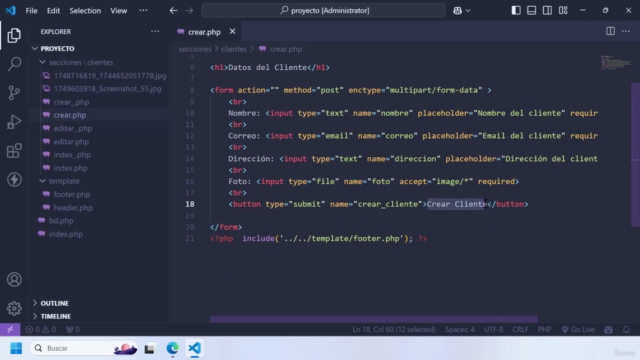
Task: Open the File menu
Action: [x=31, y=11]
